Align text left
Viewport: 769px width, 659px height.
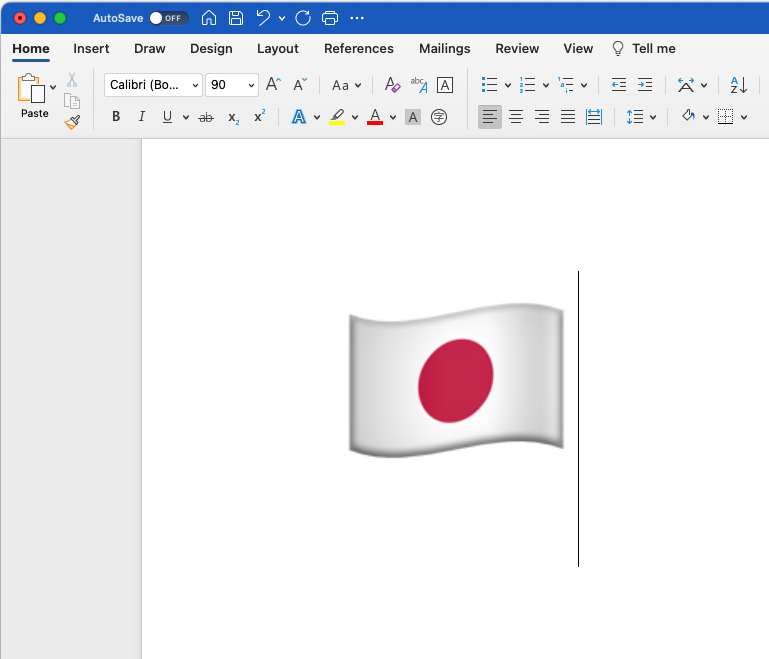[490, 117]
